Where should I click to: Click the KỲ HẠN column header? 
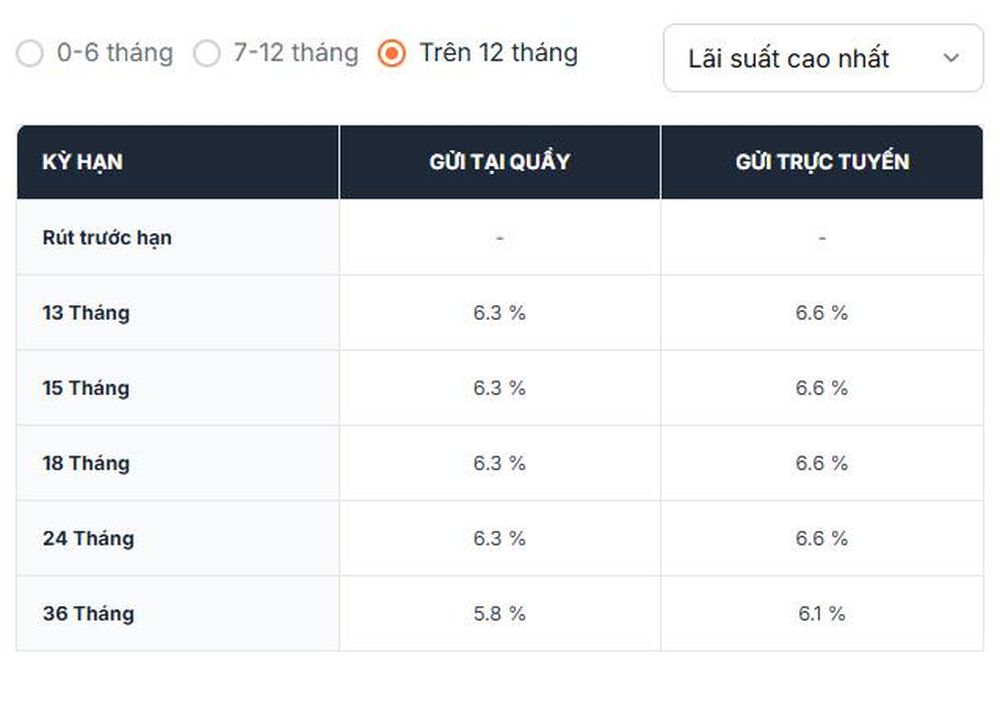pos(82,162)
